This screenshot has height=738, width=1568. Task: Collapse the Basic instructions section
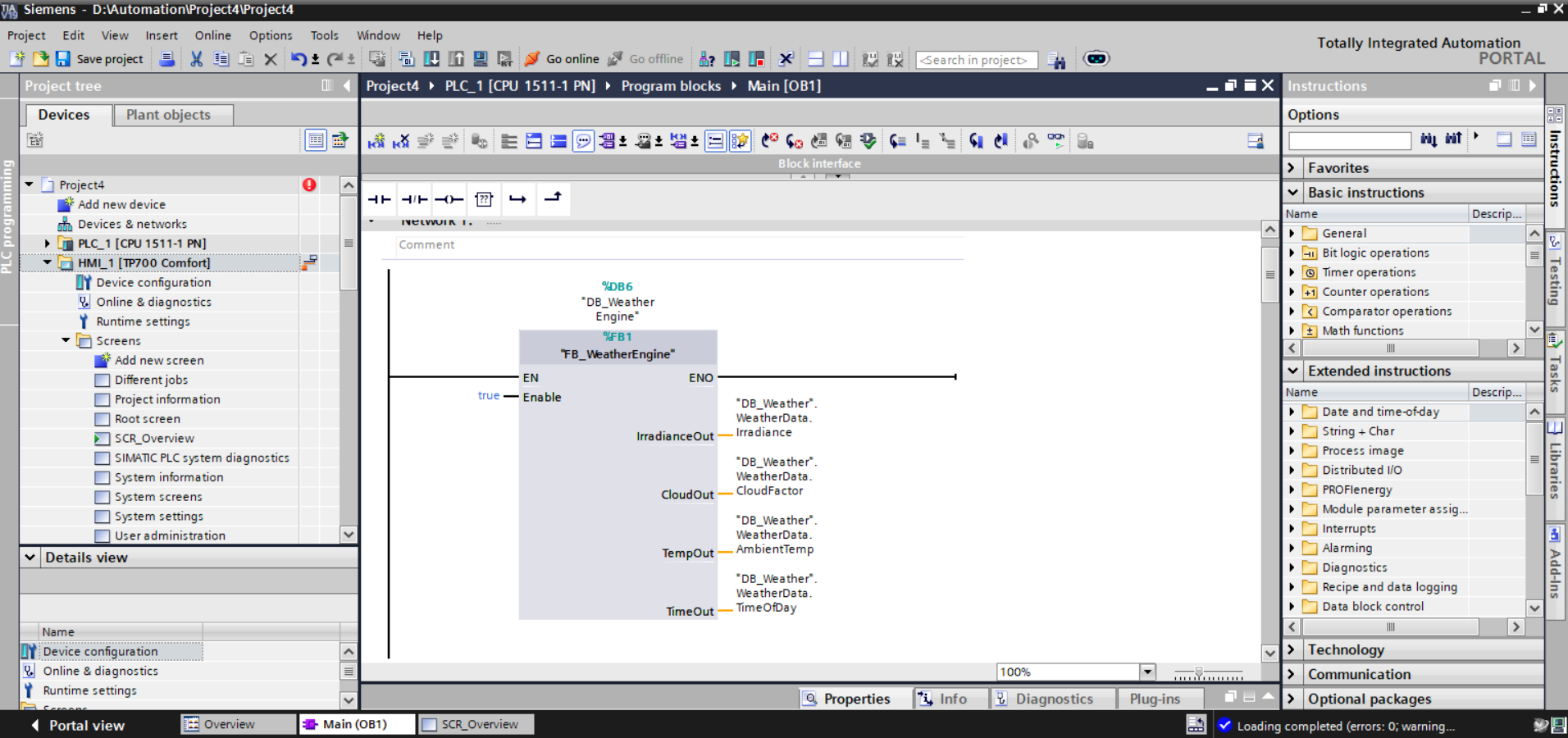[x=1292, y=193]
